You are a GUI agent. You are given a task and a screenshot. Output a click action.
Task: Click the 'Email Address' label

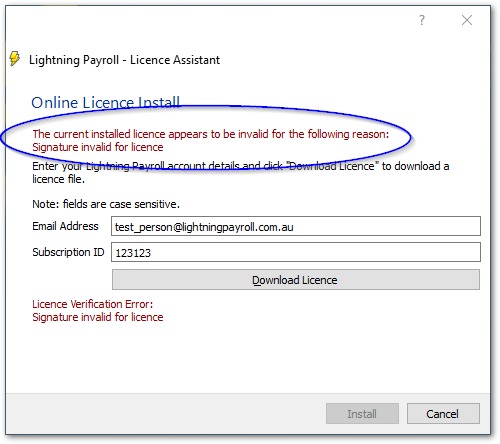[x=65, y=226]
